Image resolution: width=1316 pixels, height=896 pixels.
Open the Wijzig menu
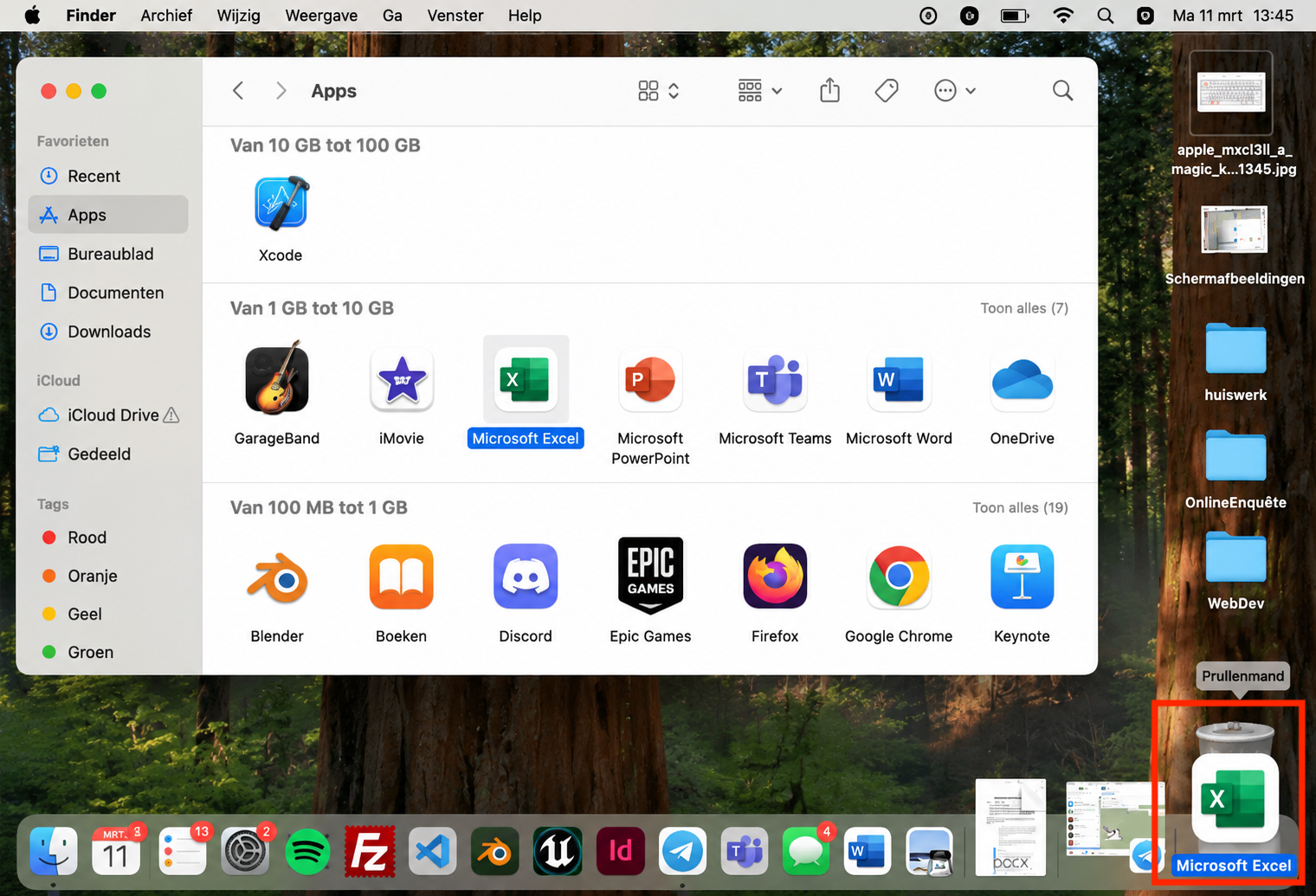pyautogui.click(x=238, y=16)
